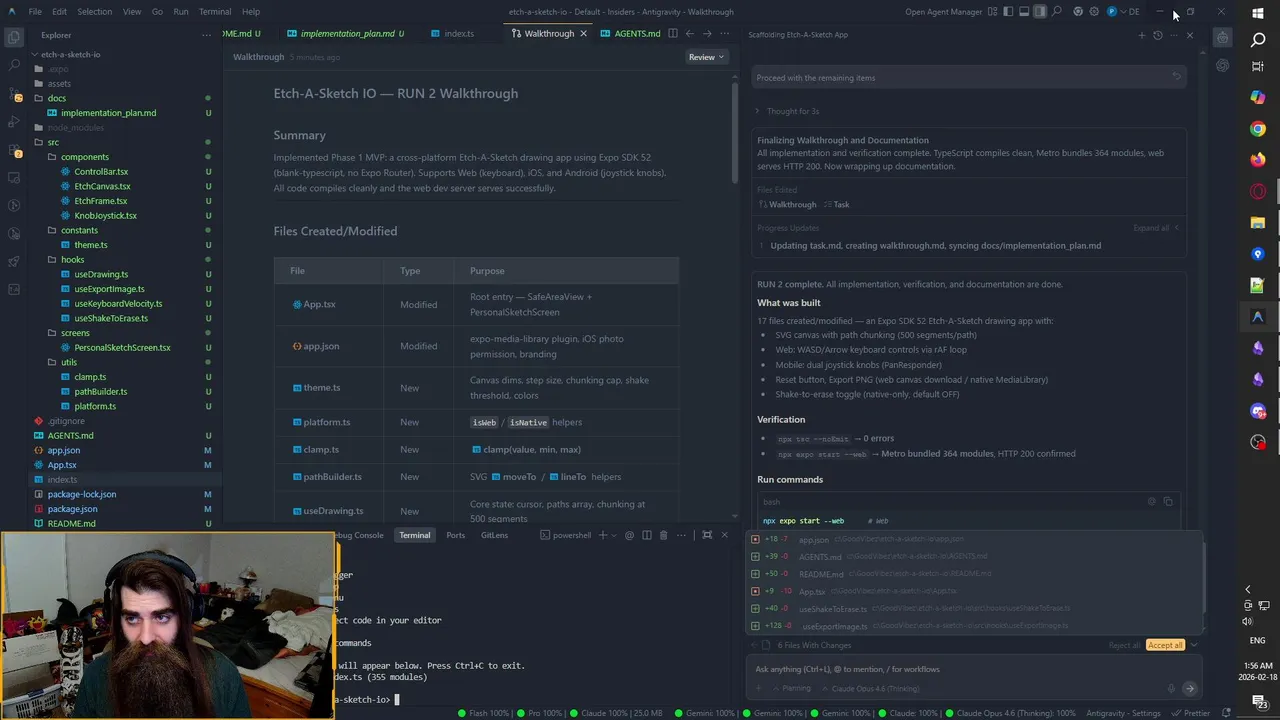Open agent panel more options ellipsis
The width and height of the screenshot is (1280, 720).
[1174, 35]
